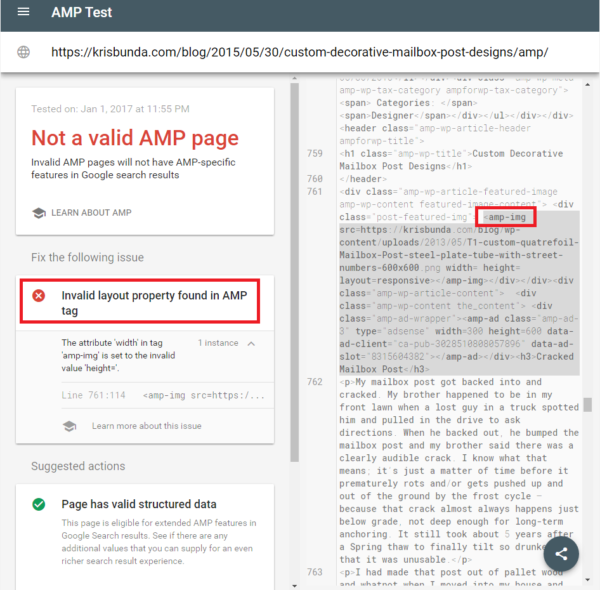Image resolution: width=600 pixels, height=590 pixels.
Task: Click the highlighted <amp-img tag in code
Action: pyautogui.click(x=505, y=217)
